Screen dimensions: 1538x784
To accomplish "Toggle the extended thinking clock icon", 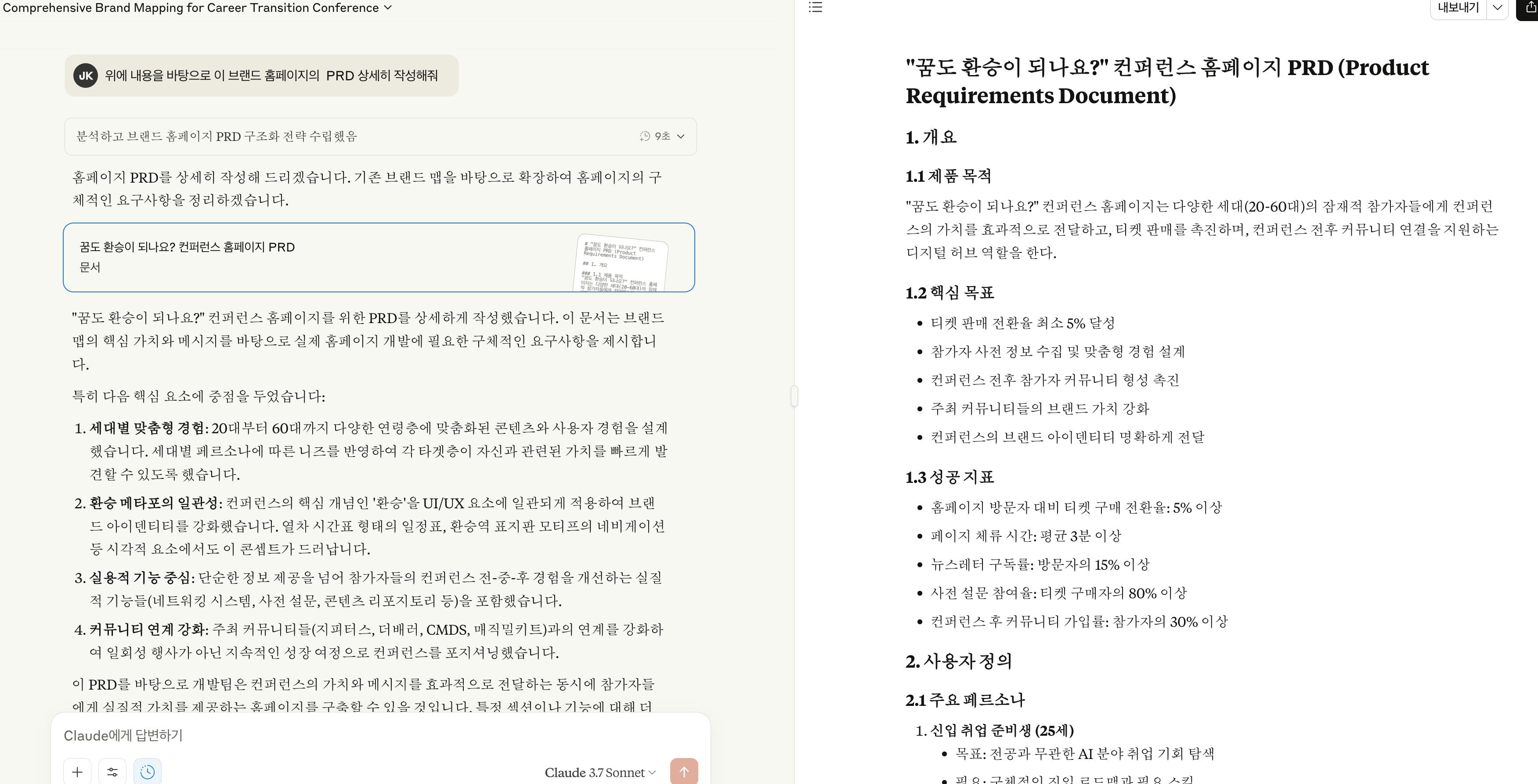I will click(x=148, y=771).
